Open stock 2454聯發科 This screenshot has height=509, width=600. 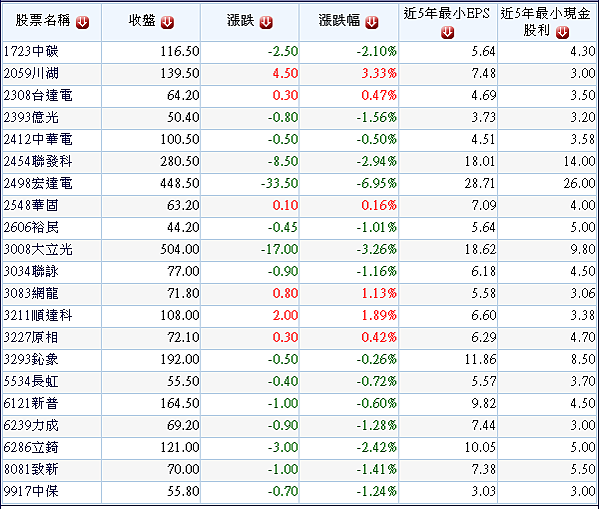pos(38,161)
